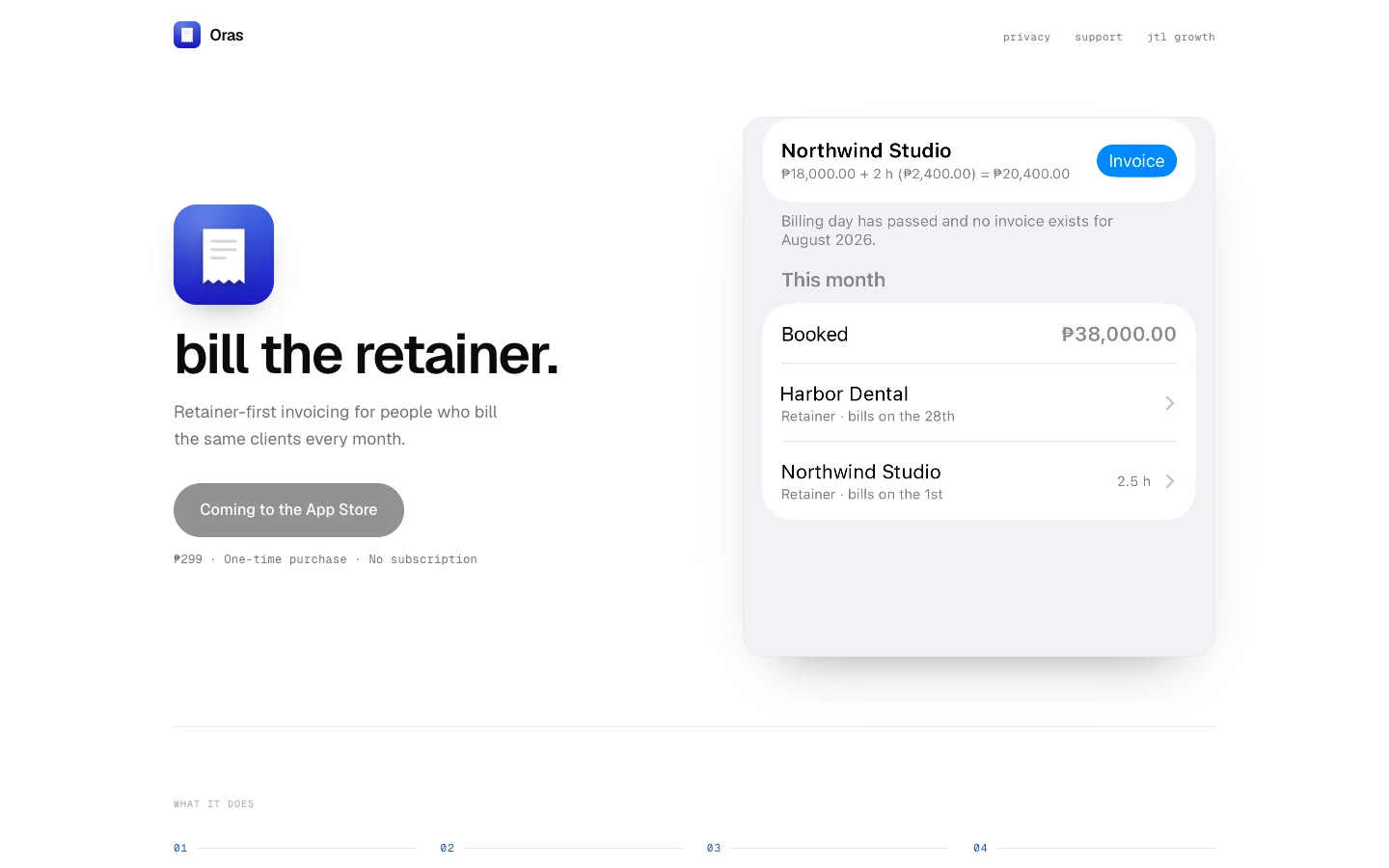Image resolution: width=1389 pixels, height=868 pixels.
Task: Click the feature number 02
Action: point(447,848)
